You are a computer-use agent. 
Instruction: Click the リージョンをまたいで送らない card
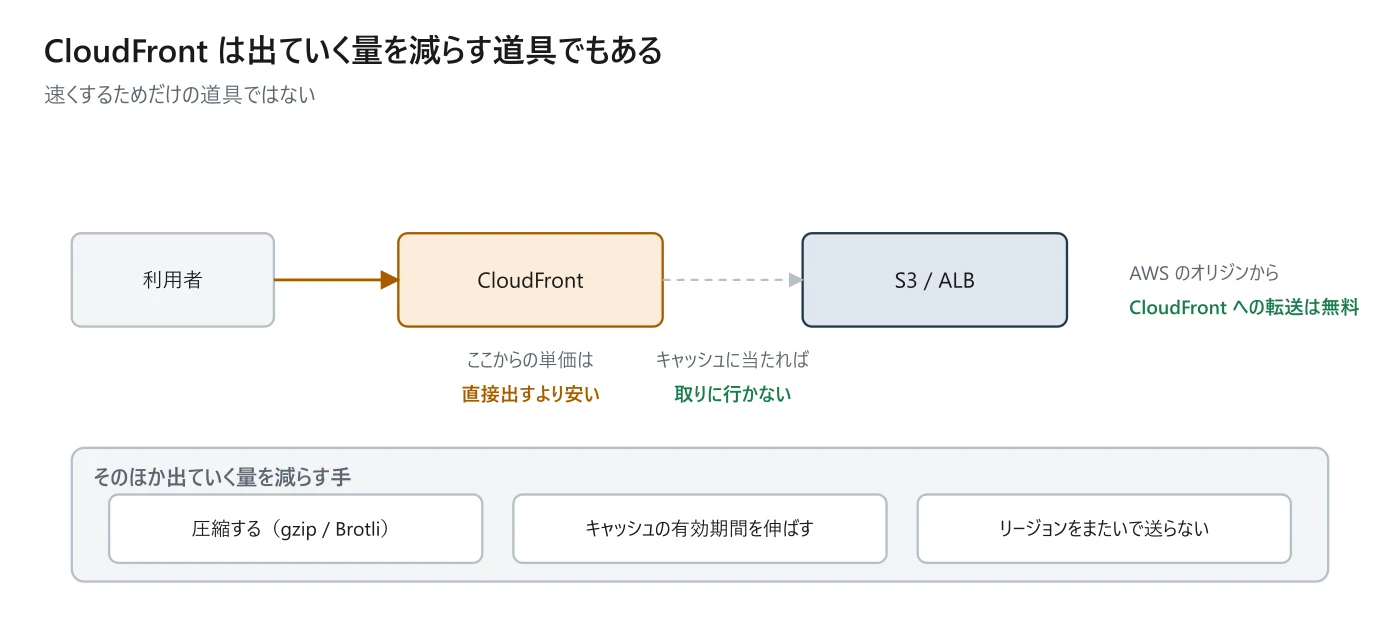1104,528
